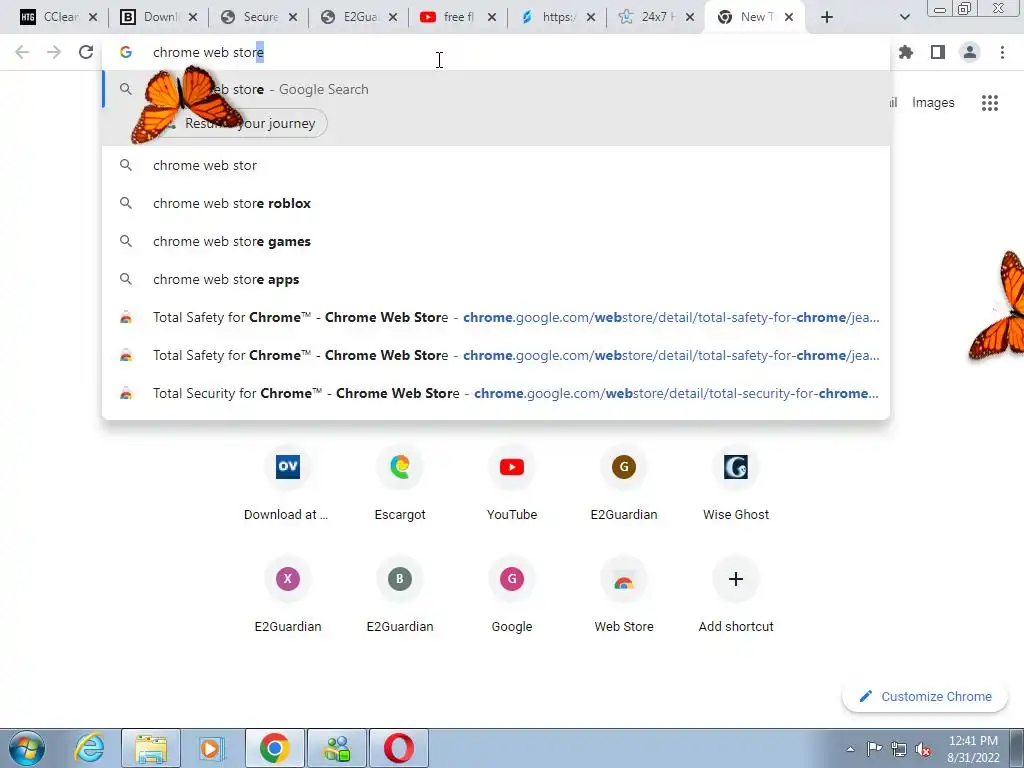Click the browser back arrow
Screen dimensions: 1024x768
[x=22, y=52]
